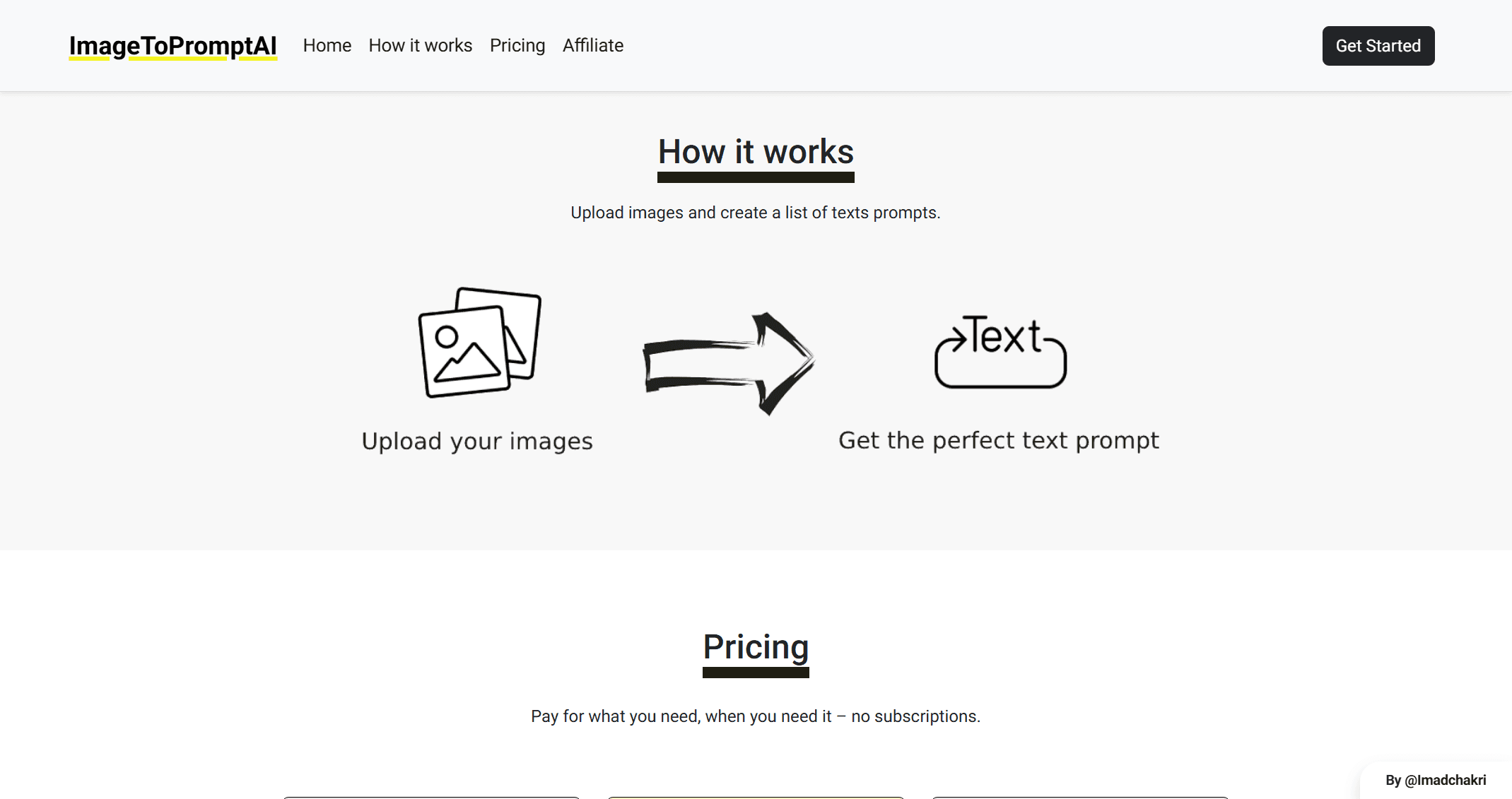Click the "Pay for what you need" tagline
This screenshot has height=799, width=1512.
click(755, 716)
